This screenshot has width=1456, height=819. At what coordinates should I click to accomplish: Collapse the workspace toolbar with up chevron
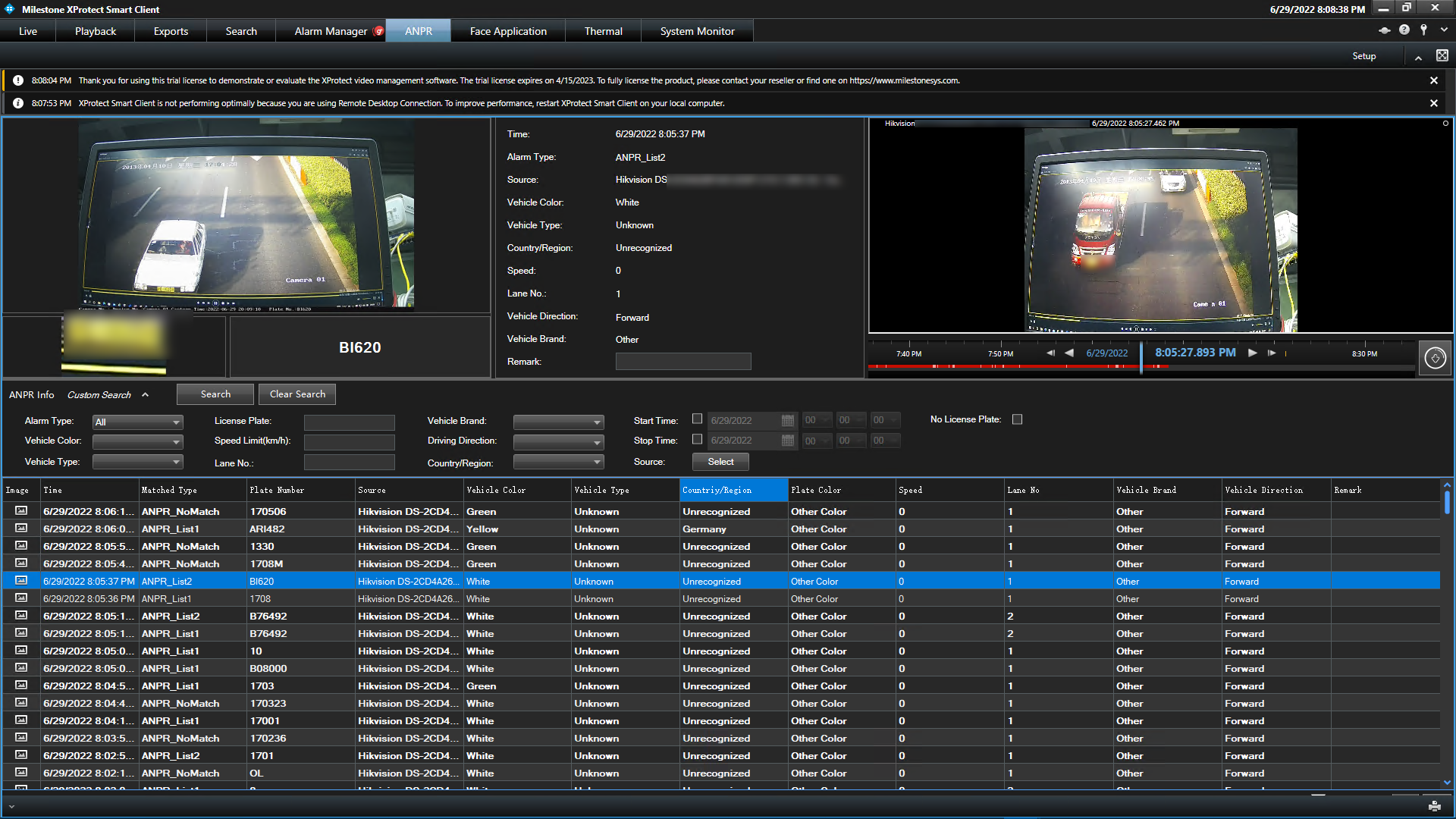[x=1418, y=57]
